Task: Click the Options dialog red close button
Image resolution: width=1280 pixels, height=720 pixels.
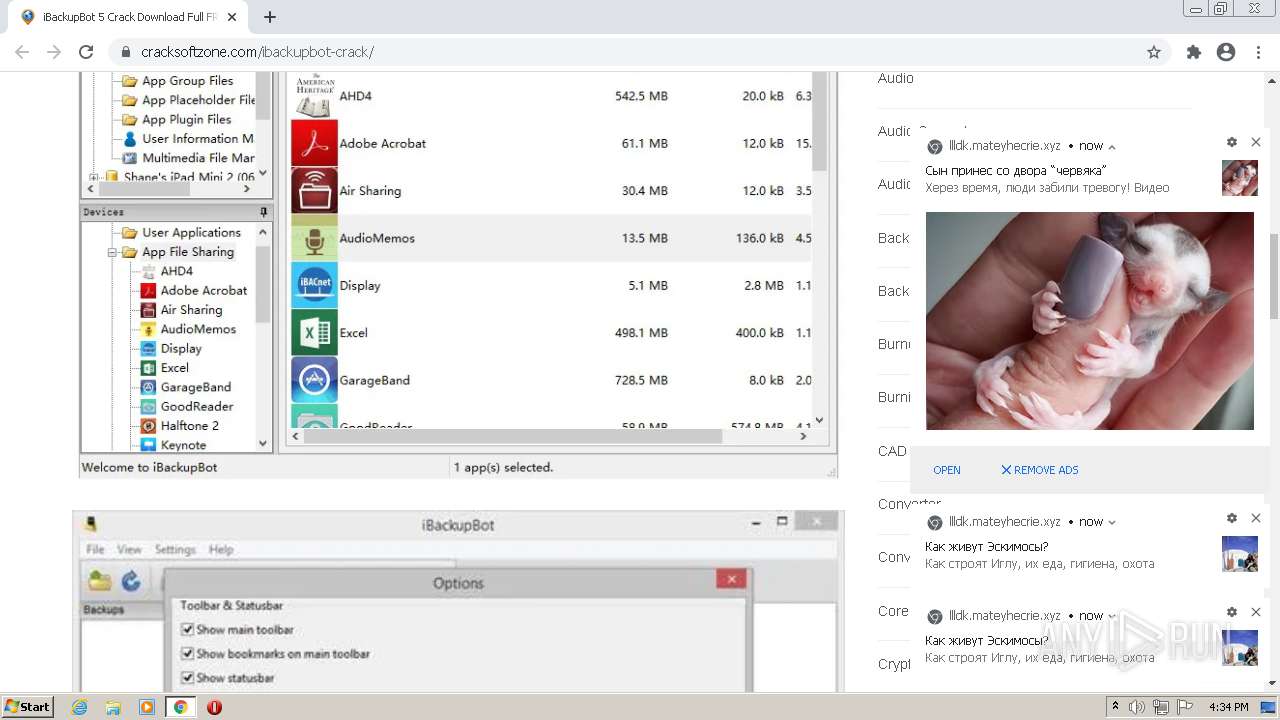Action: [x=731, y=579]
